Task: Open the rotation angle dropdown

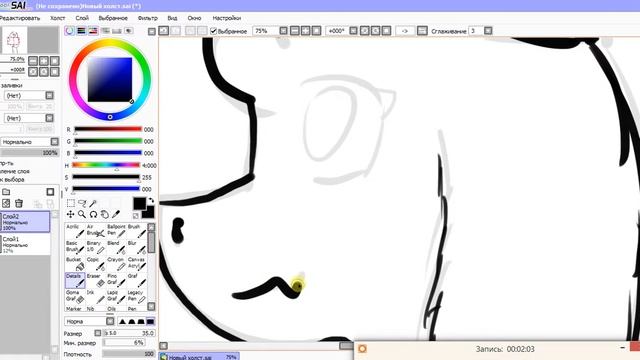Action: [x=353, y=31]
